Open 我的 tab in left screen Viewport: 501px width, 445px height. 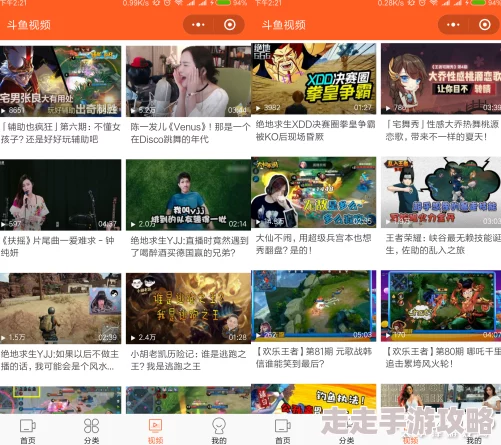tap(219, 431)
